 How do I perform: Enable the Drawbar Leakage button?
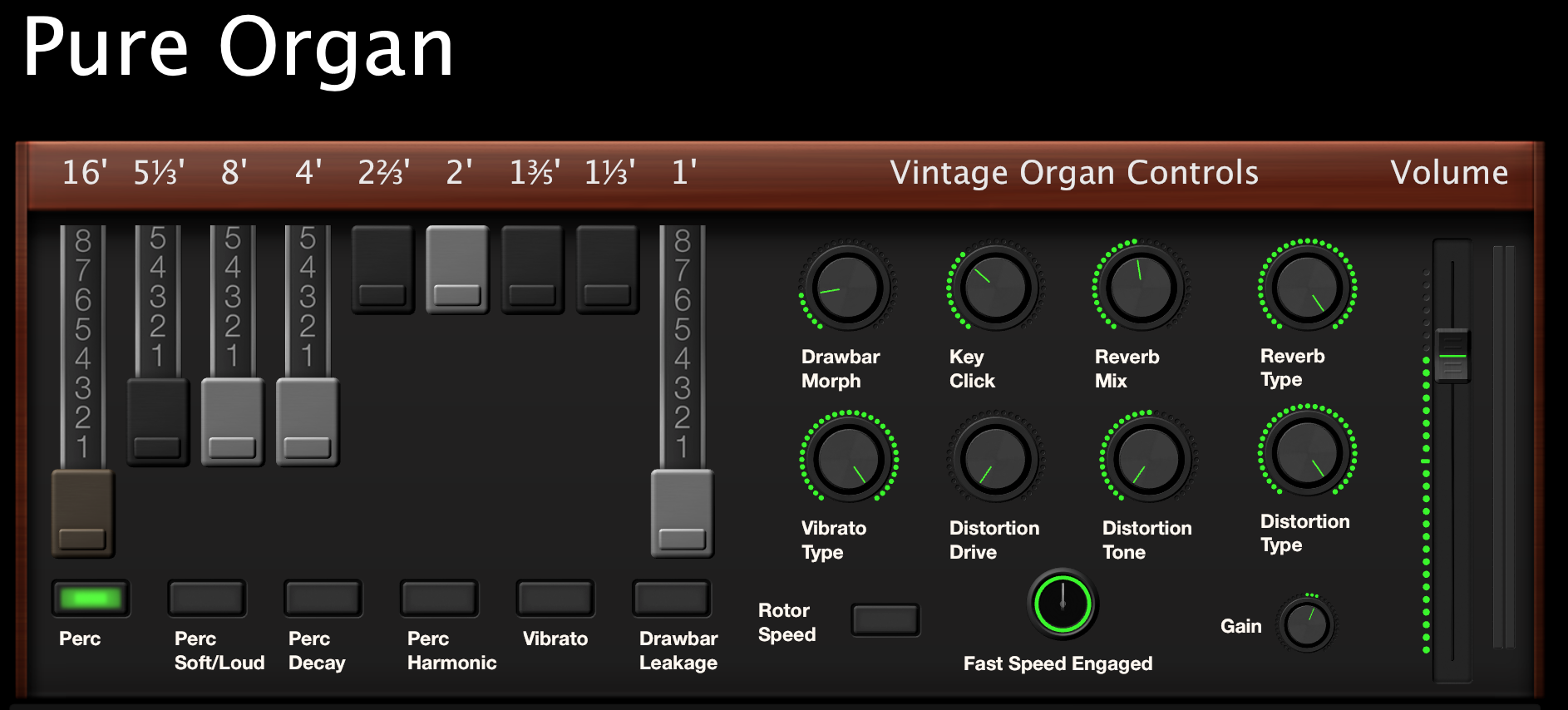pyautogui.click(x=672, y=598)
